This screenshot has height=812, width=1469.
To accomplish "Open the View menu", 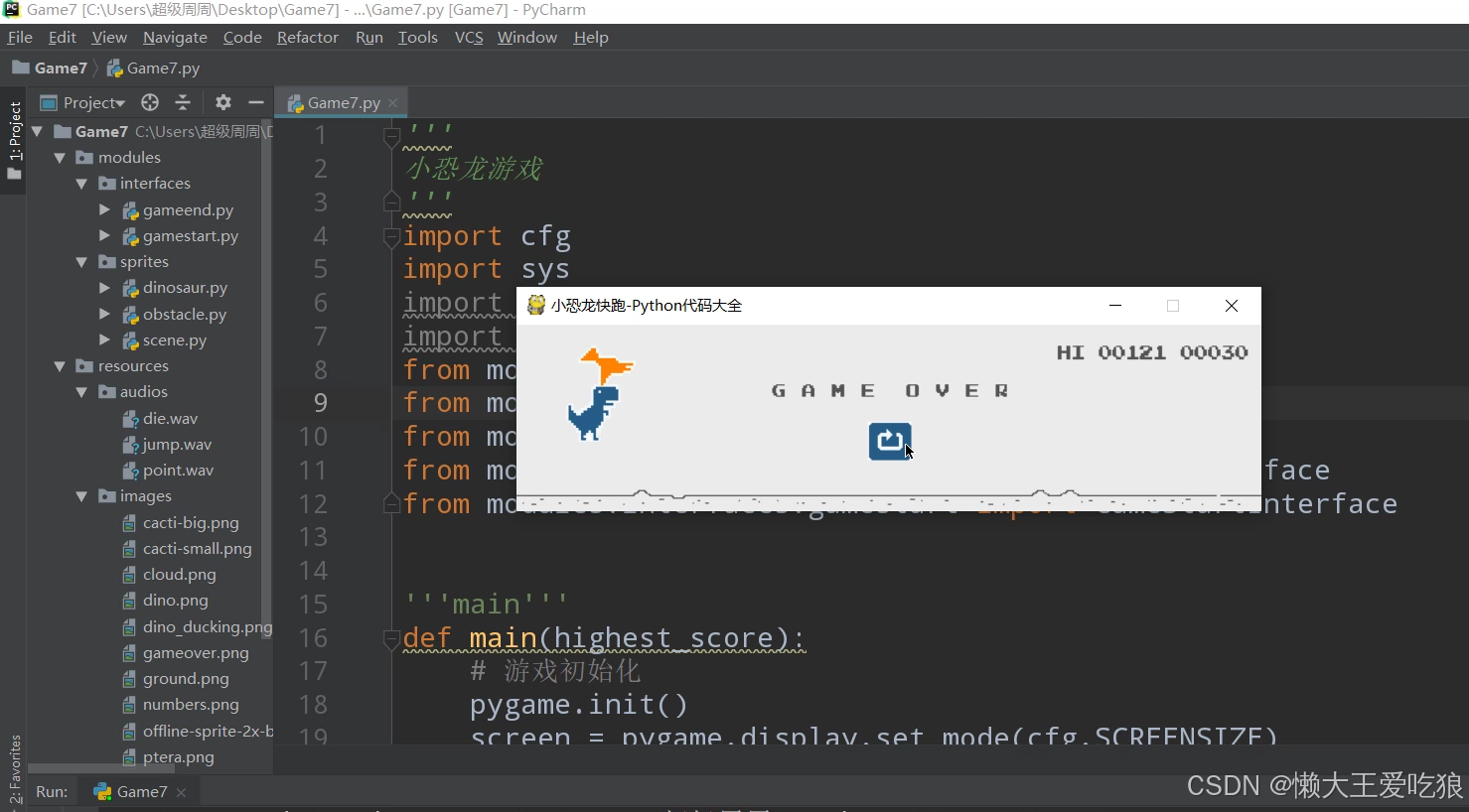I will click(x=109, y=37).
